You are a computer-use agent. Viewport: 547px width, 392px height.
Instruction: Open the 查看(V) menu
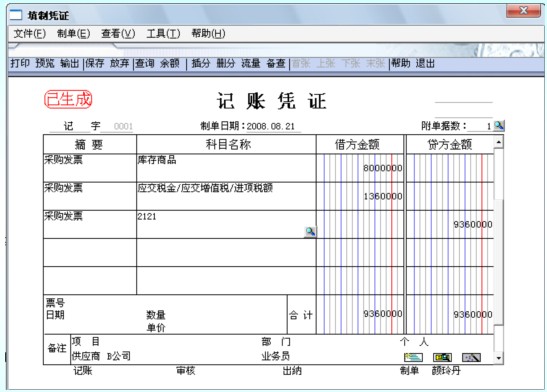point(118,33)
